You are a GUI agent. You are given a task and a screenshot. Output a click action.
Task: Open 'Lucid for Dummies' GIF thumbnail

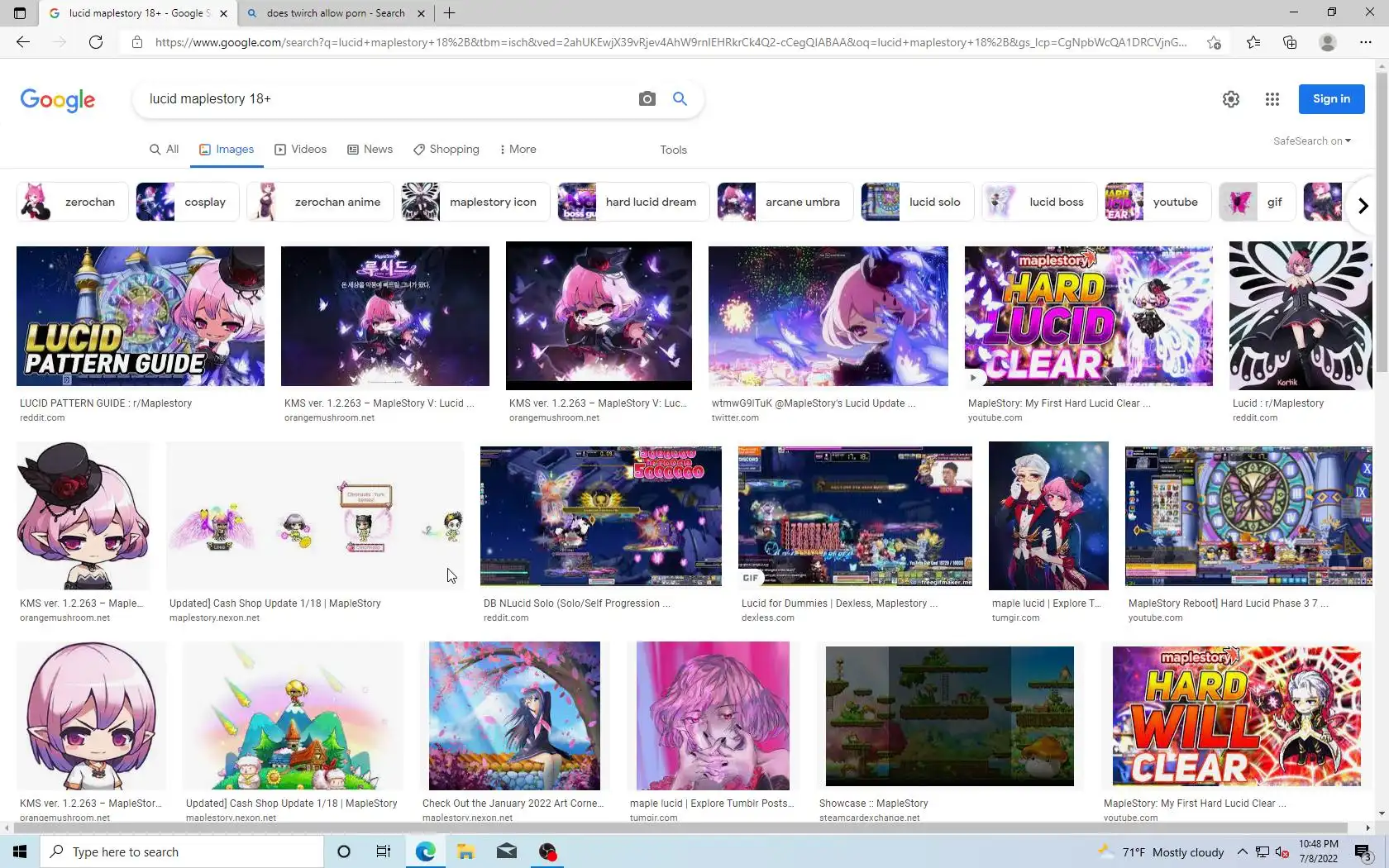click(855, 517)
